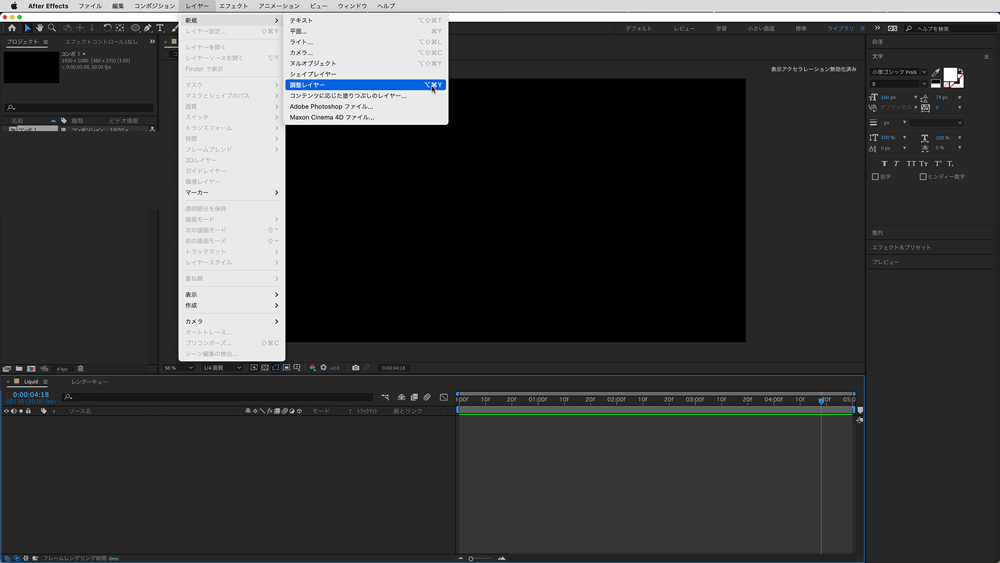Select the Type (T) tool
1000x563 pixels.
[x=160, y=28]
